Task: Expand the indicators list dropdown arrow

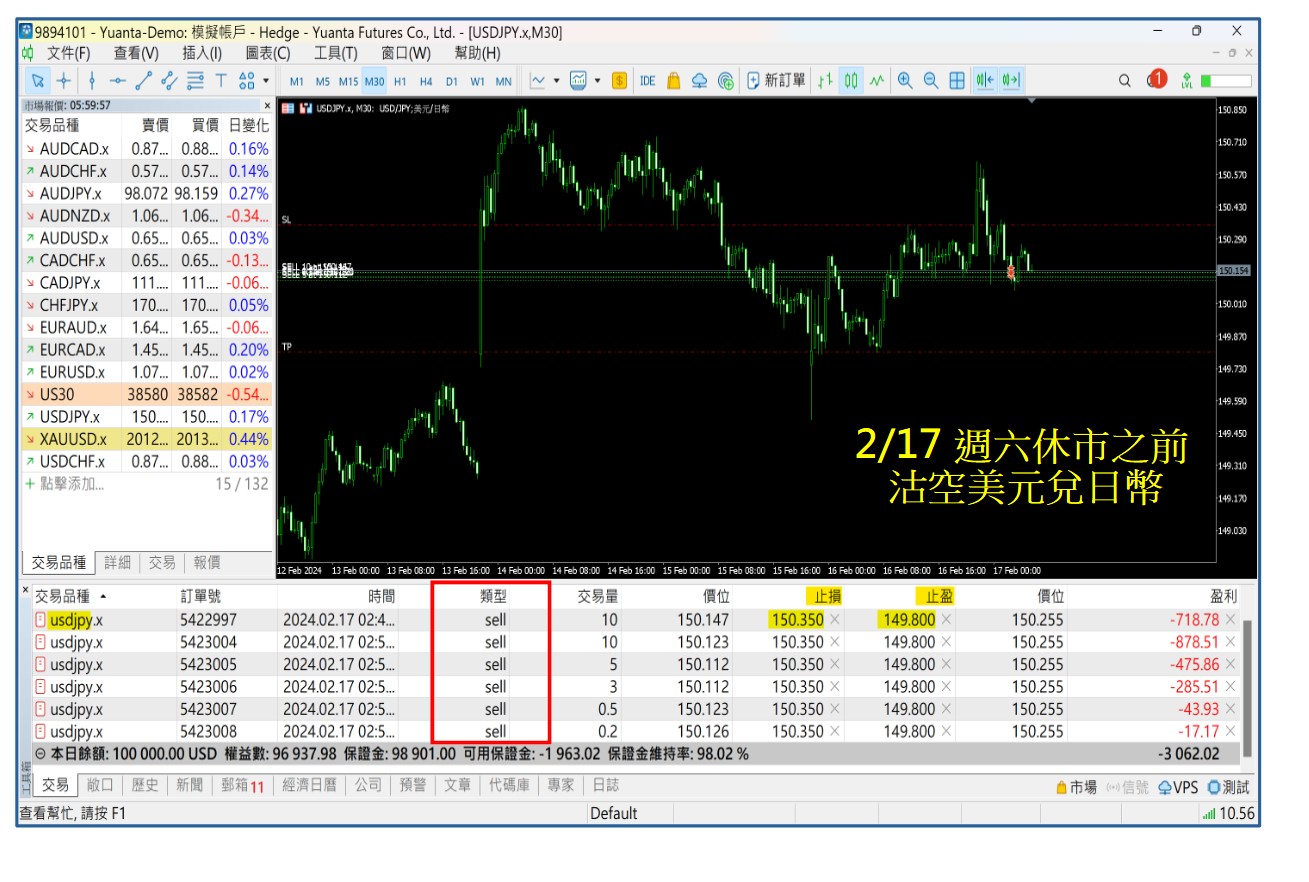Action: [x=597, y=81]
